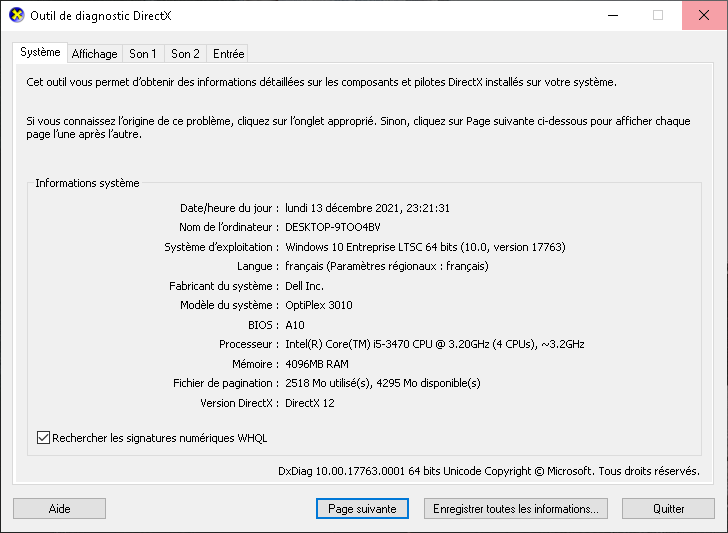Open the Son 1 tab

pos(143,54)
